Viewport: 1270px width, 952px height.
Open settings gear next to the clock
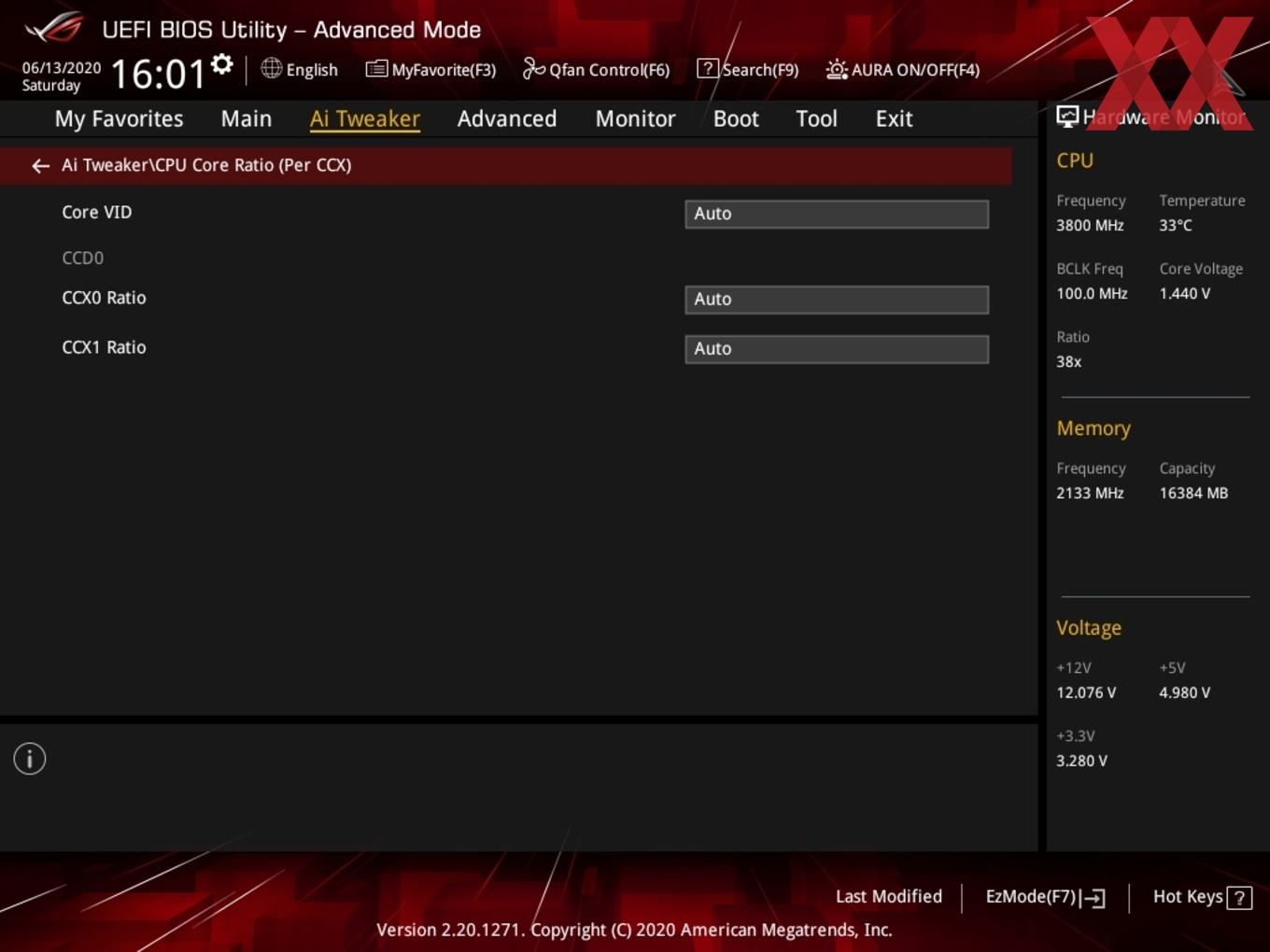[222, 64]
